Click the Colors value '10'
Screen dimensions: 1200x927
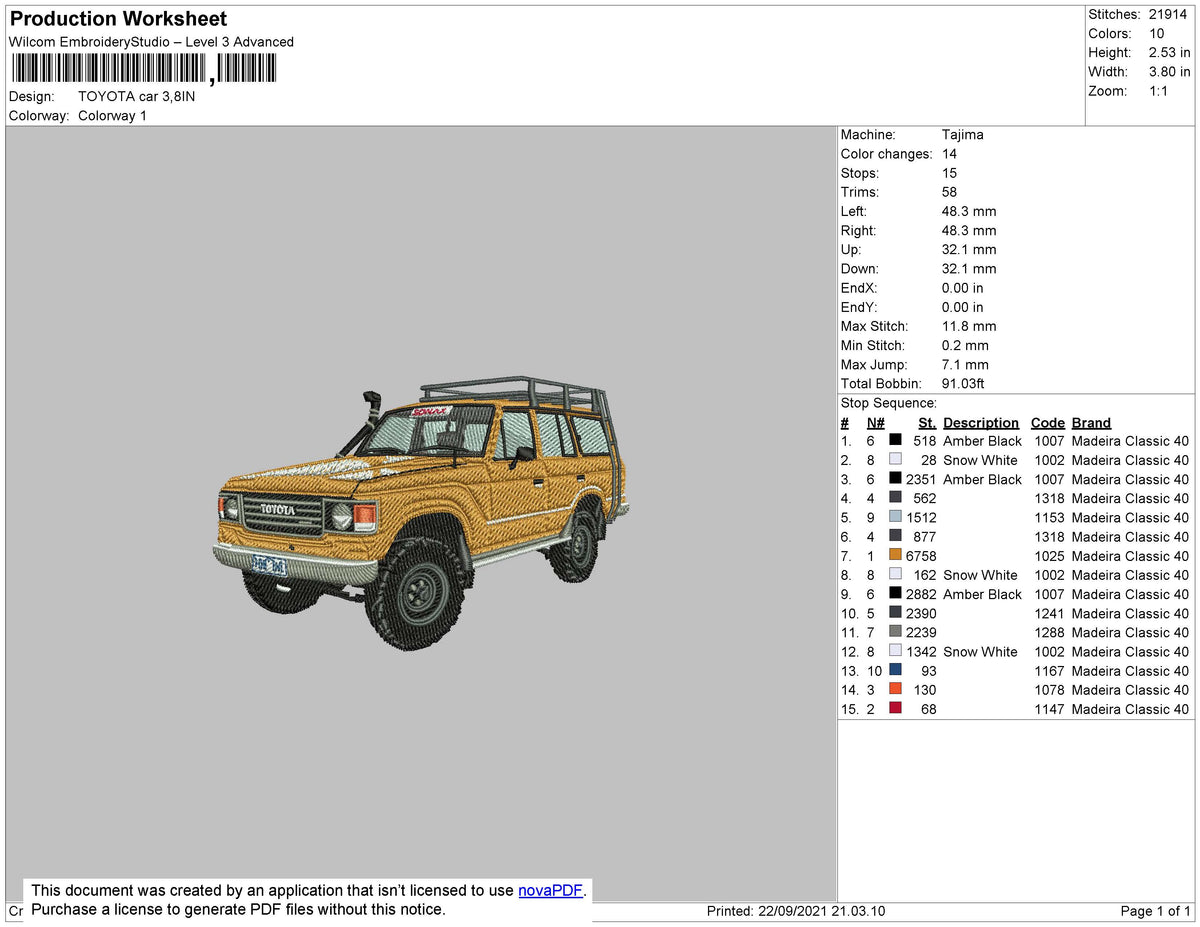click(x=1156, y=34)
